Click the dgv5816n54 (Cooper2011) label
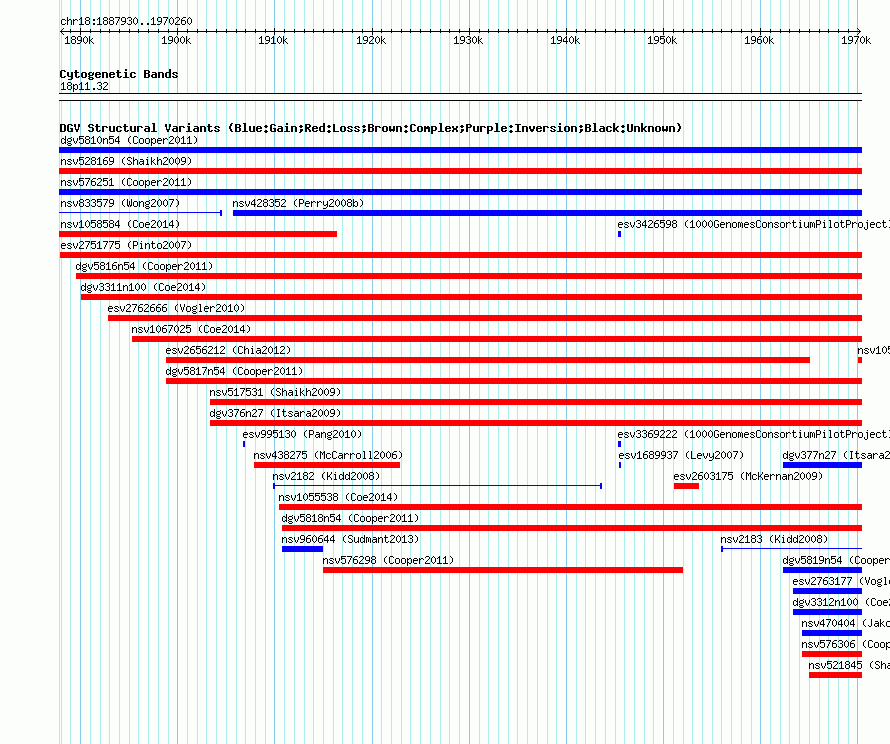The width and height of the screenshot is (890, 744). pos(144,266)
